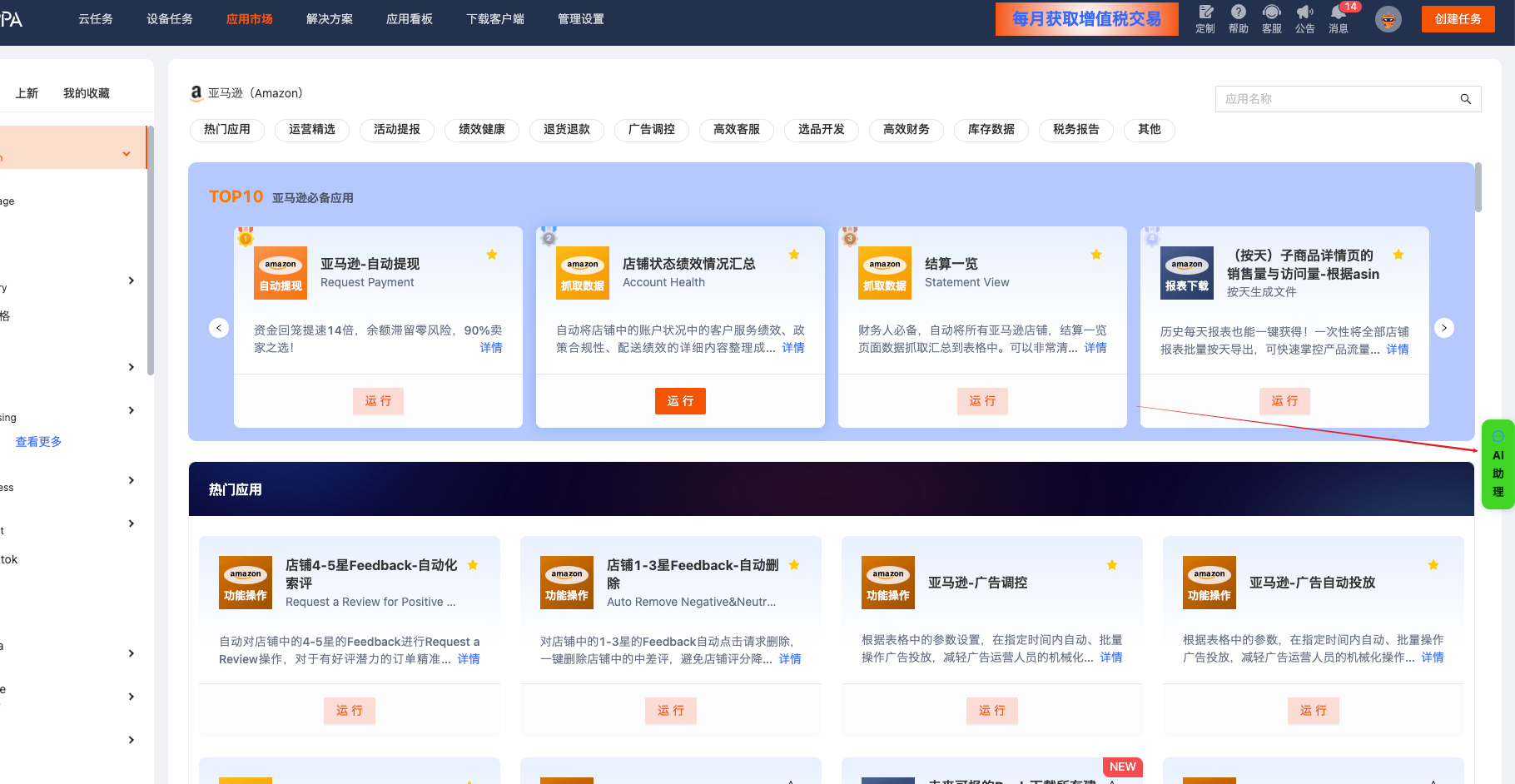The image size is (1515, 784).
Task: Toggle favorite star on 子商品详情页的销售量 card
Action: (1398, 255)
